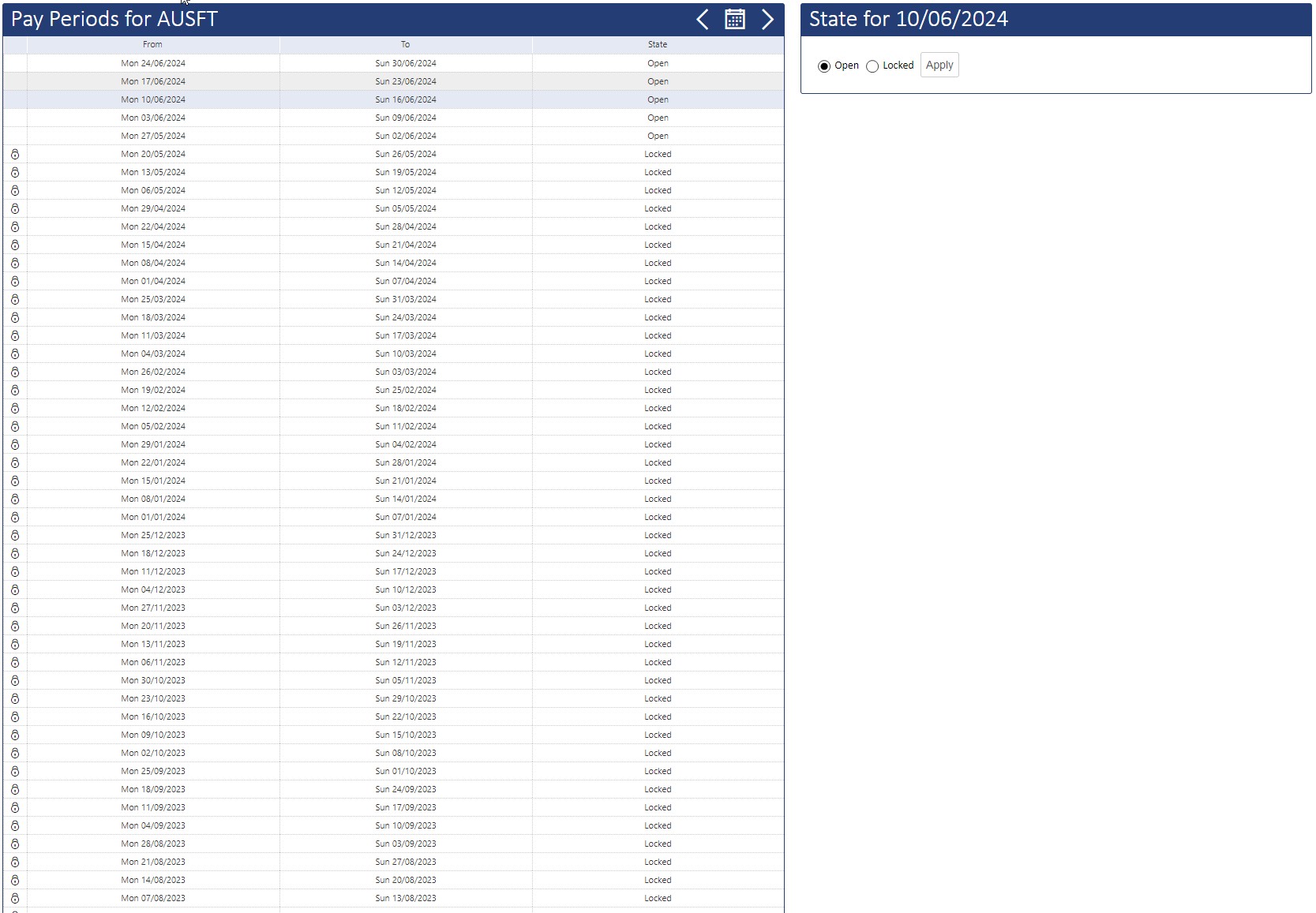Click lock icon for Mon 01/04/2024 row
The width and height of the screenshot is (1316, 913).
click(x=15, y=282)
